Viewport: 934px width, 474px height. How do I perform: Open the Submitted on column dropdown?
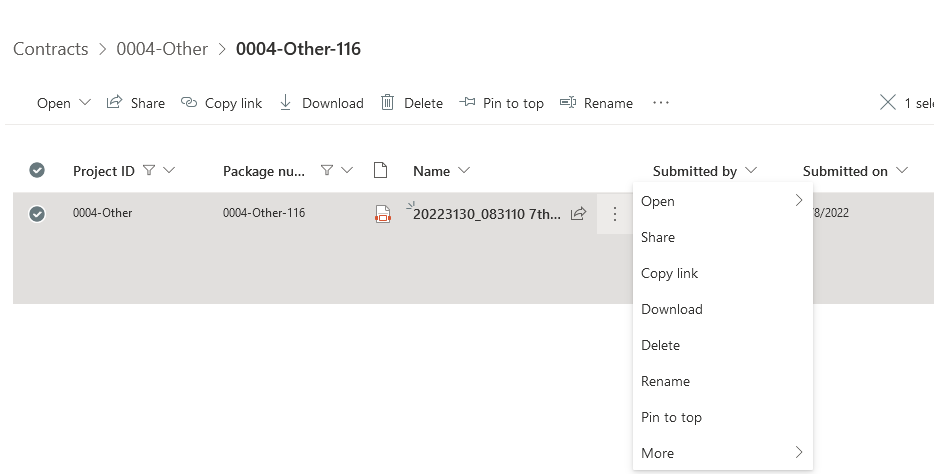[x=902, y=170]
